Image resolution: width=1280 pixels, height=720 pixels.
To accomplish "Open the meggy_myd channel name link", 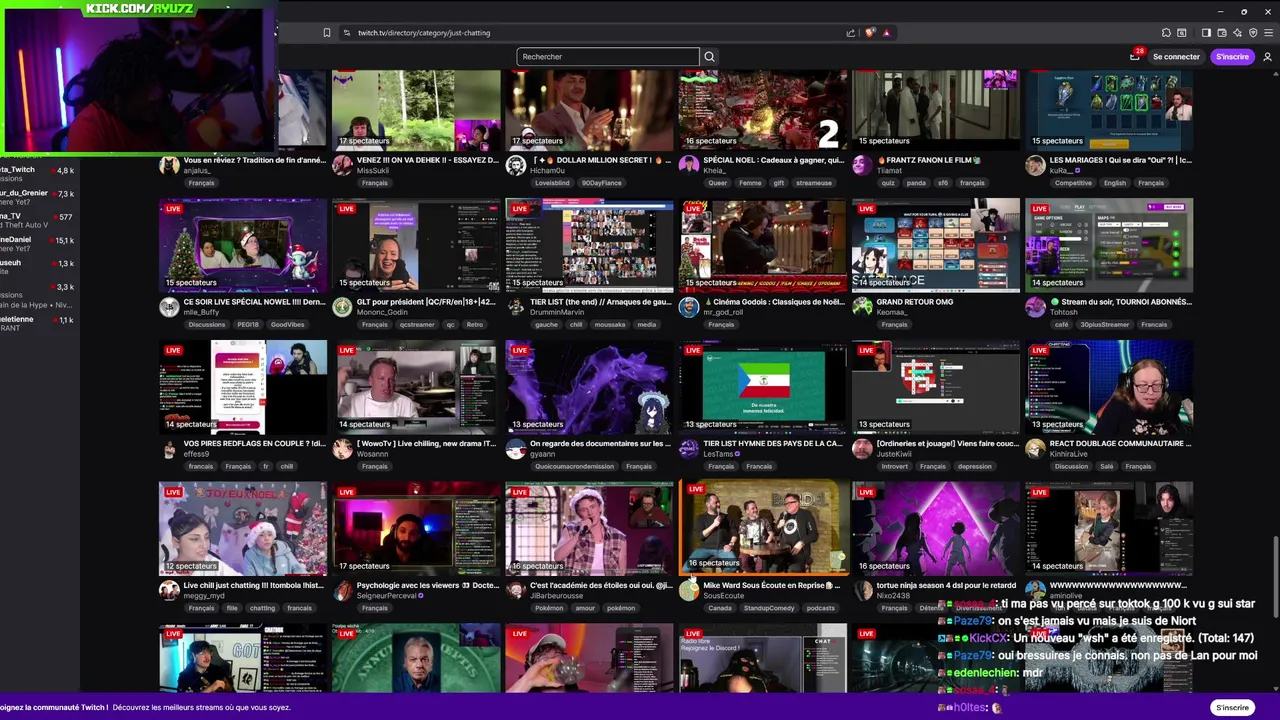I will (203, 596).
